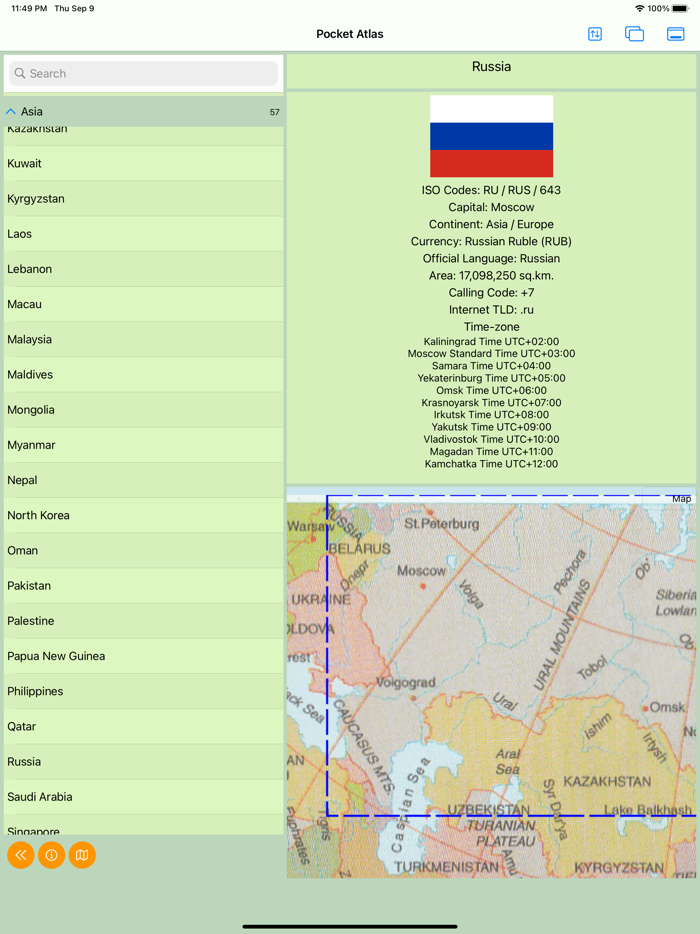
Task: Tap the Currency: Russian Ruble line
Action: (x=491, y=241)
